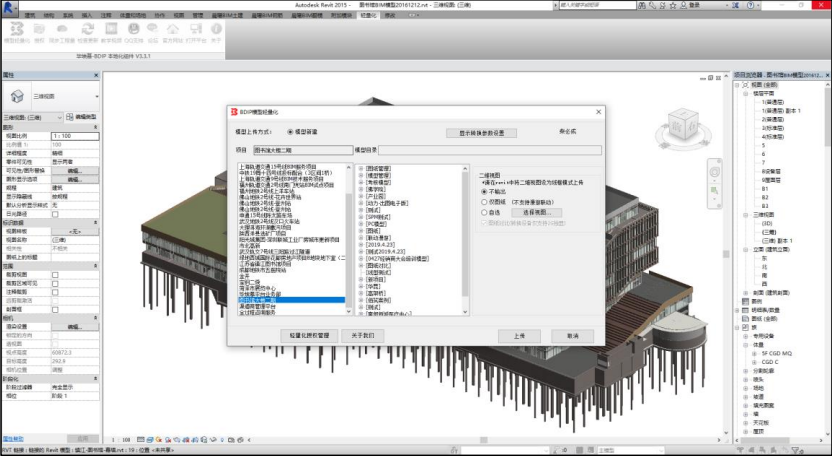Expand the [图纸管理] node in dialog tree
The height and width of the screenshot is (456, 832).
(x=361, y=168)
